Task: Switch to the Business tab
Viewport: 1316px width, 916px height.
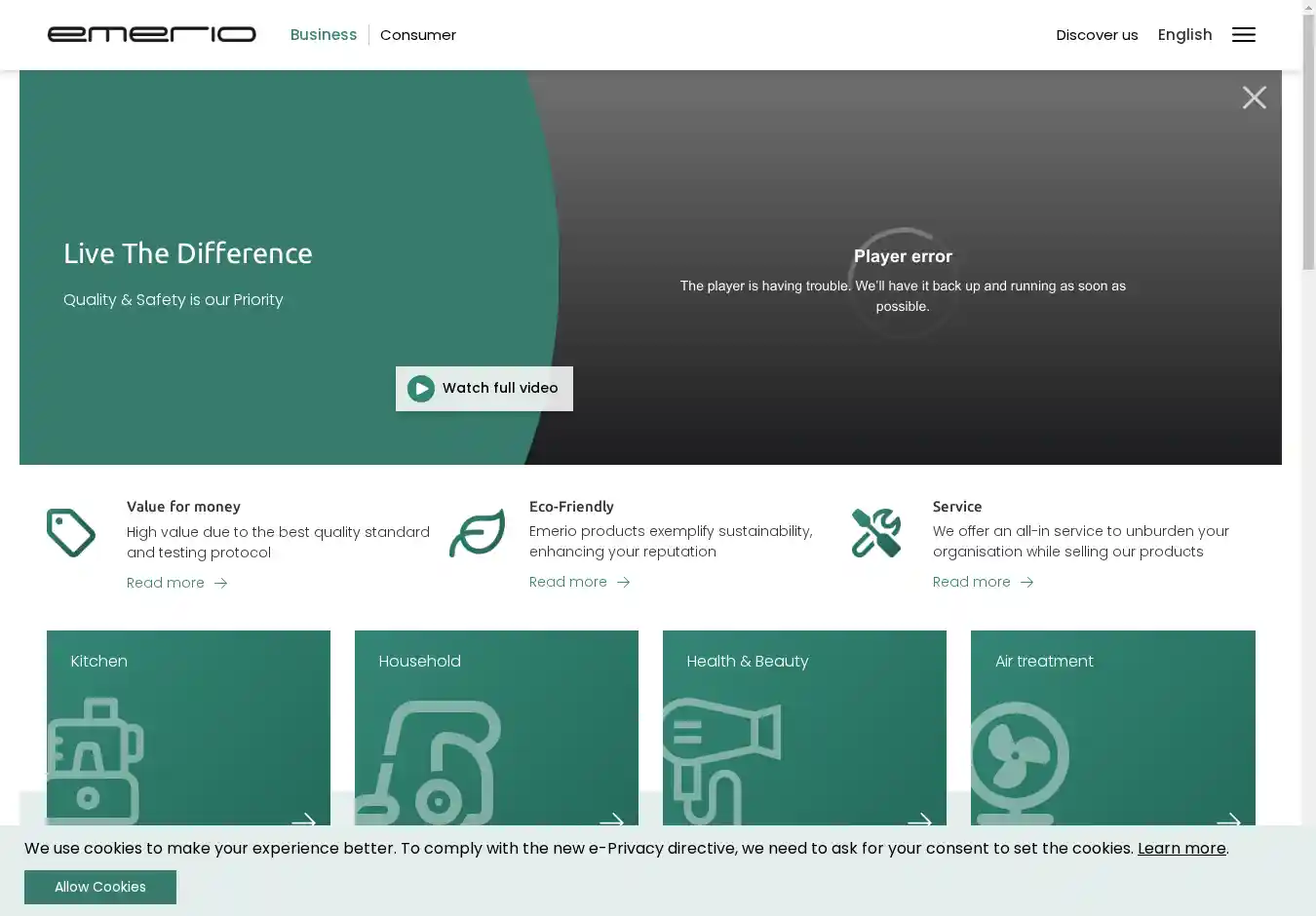Action: (x=324, y=35)
